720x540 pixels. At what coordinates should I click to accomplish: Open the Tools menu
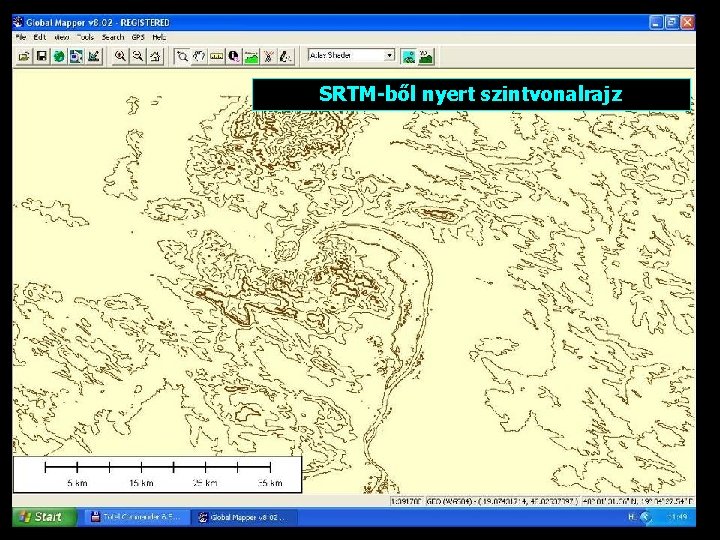pos(85,37)
